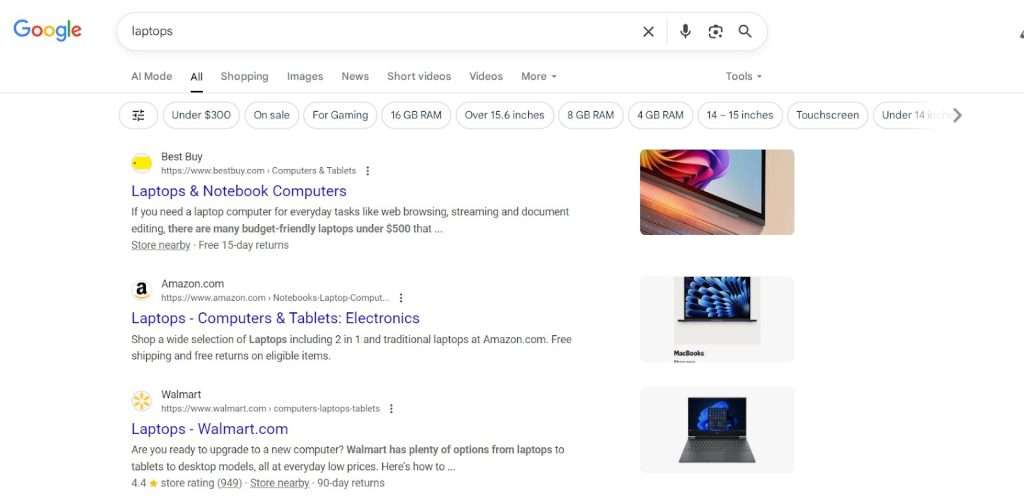Expand the More dropdown
The image size is (1024, 503).
click(x=539, y=76)
